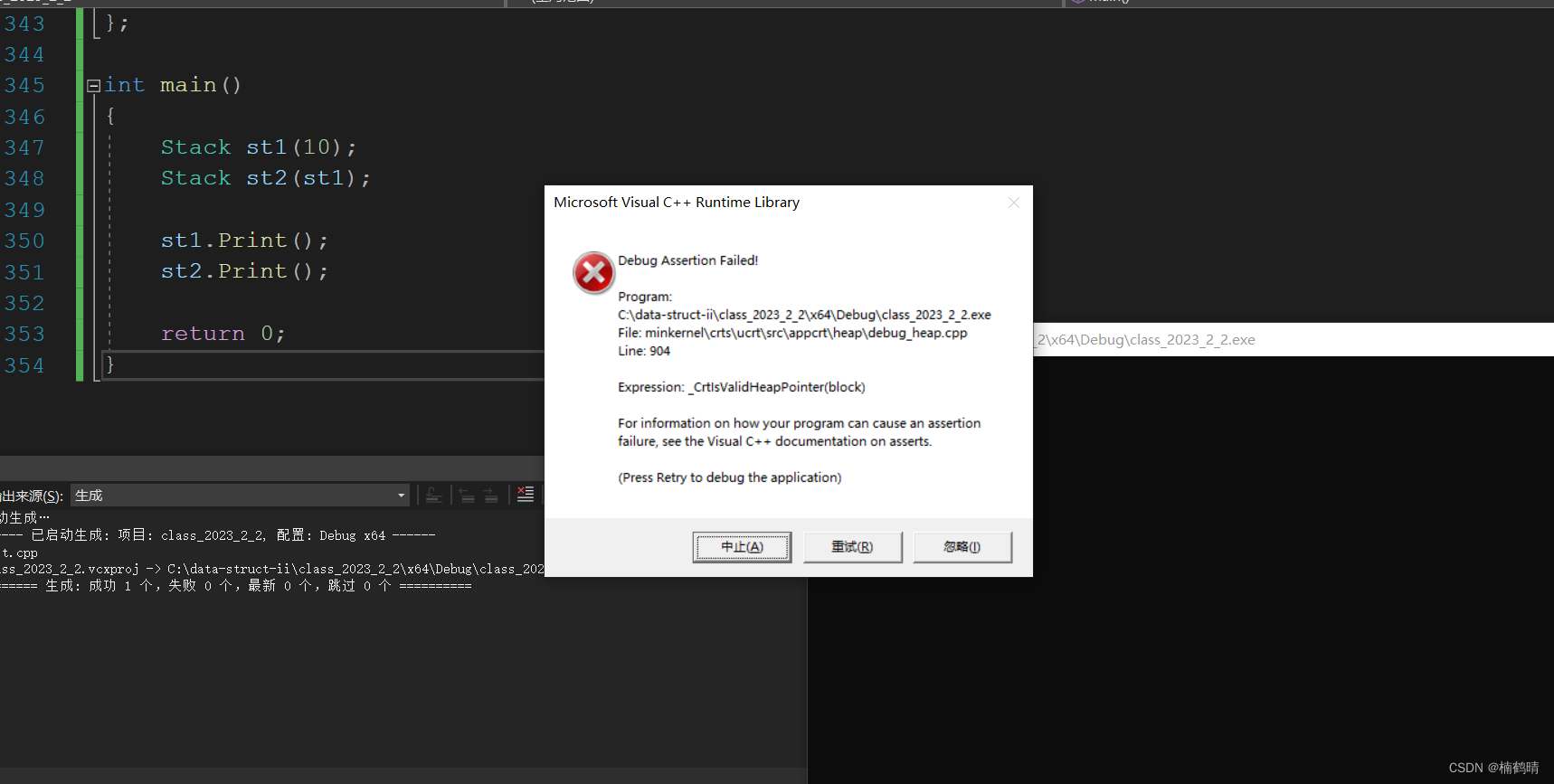Click the Go to Next Message icon
The height and width of the screenshot is (784, 1554).
[490, 495]
